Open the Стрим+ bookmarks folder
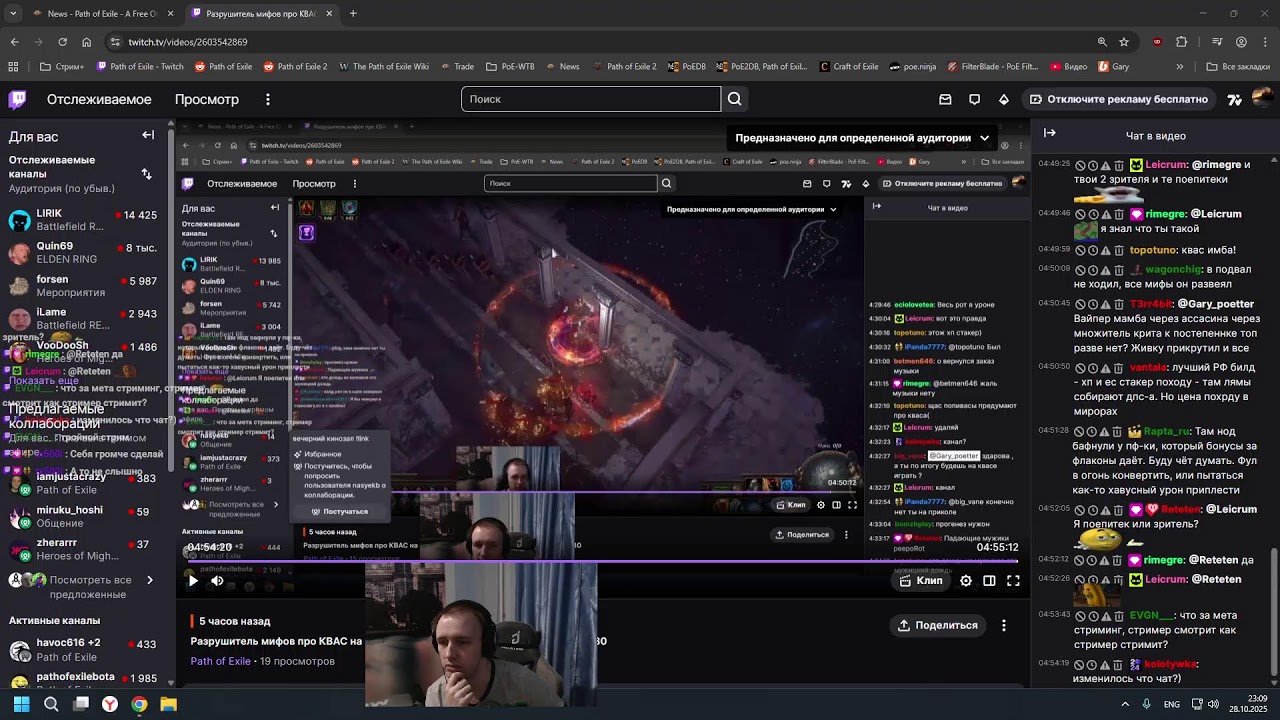This screenshot has height=720, width=1280. point(62,67)
